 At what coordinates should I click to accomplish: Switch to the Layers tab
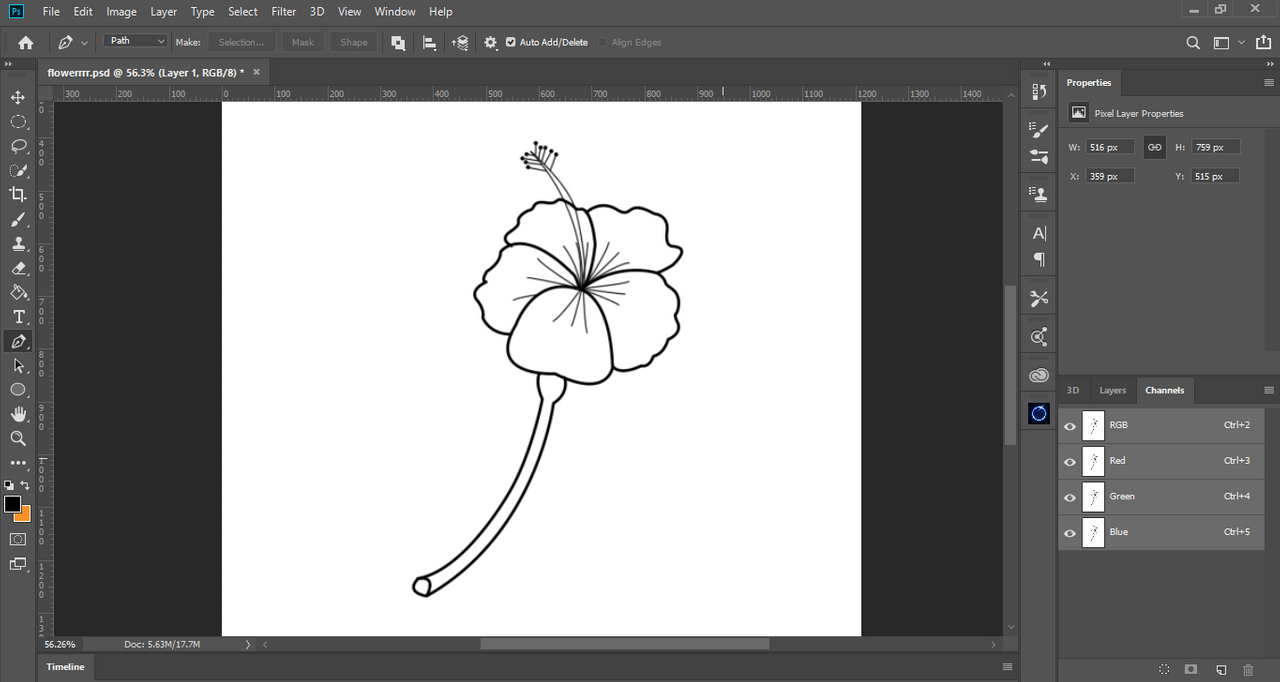pyautogui.click(x=1112, y=390)
